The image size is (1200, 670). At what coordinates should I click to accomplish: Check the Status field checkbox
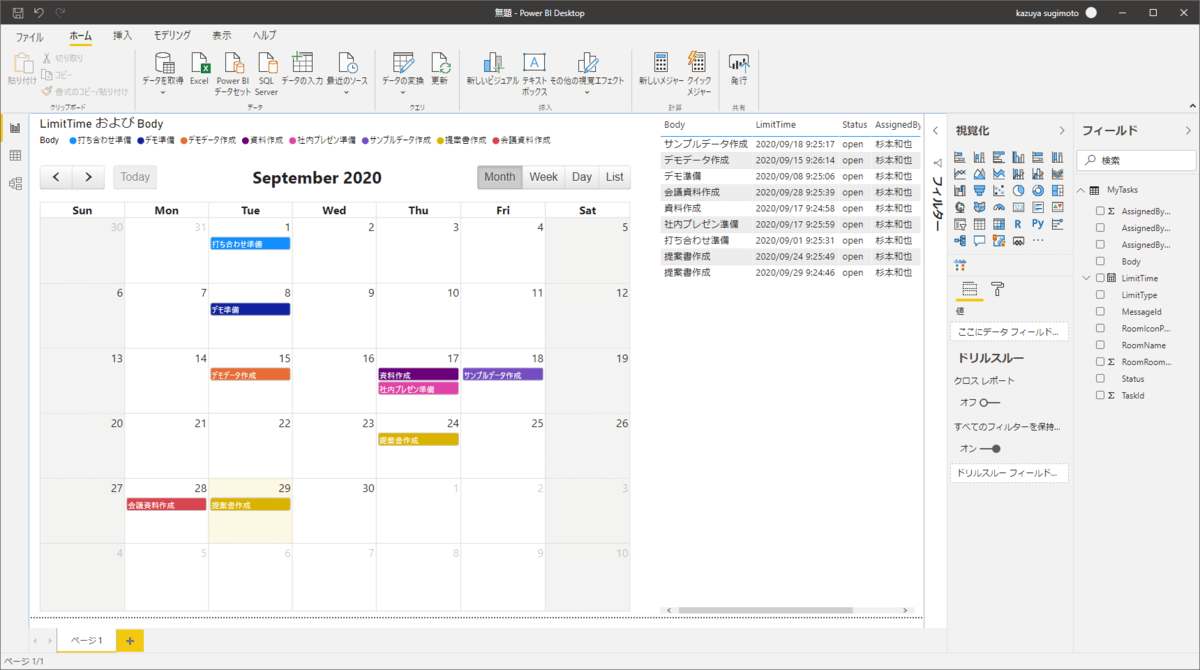(x=1099, y=378)
